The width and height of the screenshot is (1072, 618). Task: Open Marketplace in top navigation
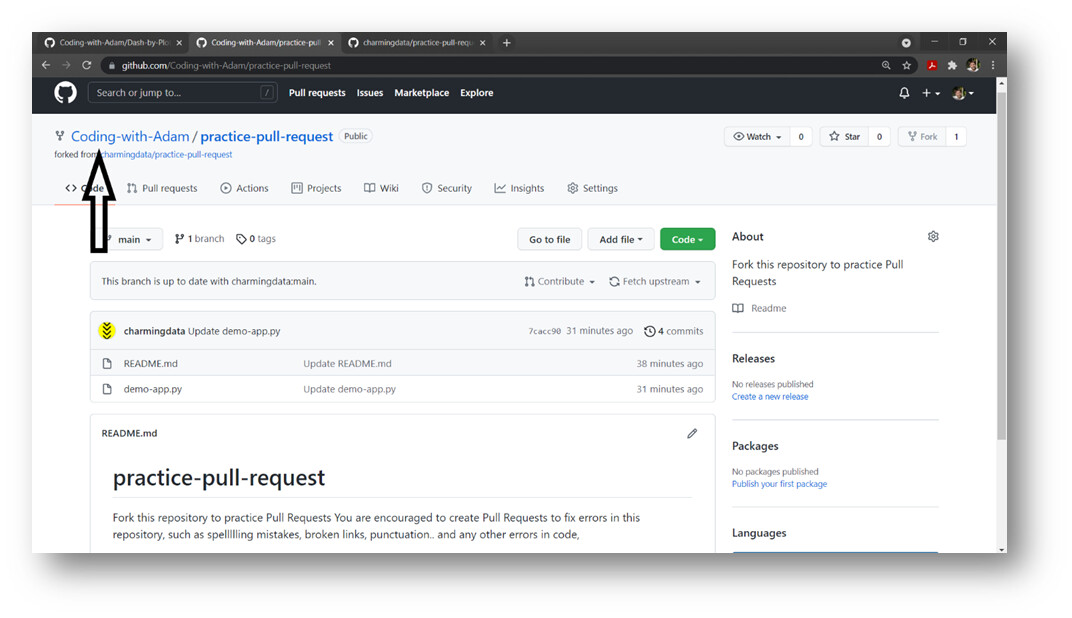tap(422, 93)
